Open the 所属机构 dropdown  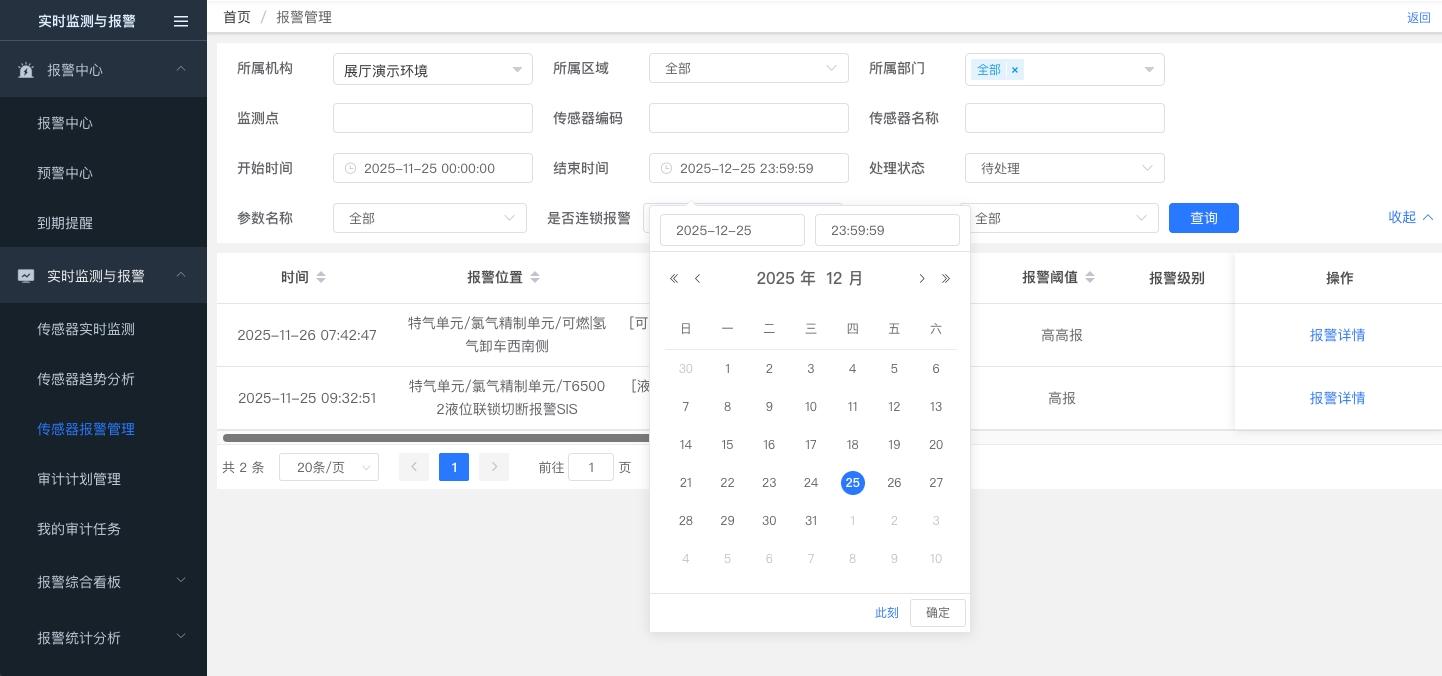432,69
